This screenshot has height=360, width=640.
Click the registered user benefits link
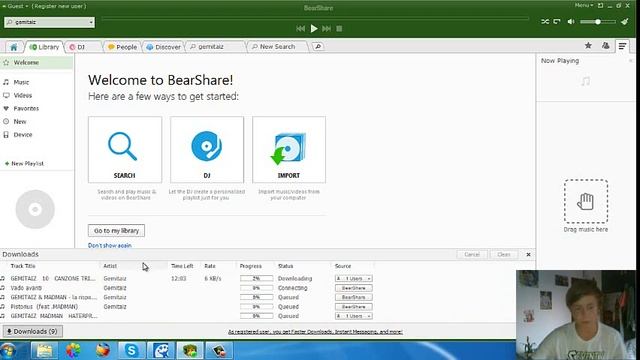click(315, 332)
